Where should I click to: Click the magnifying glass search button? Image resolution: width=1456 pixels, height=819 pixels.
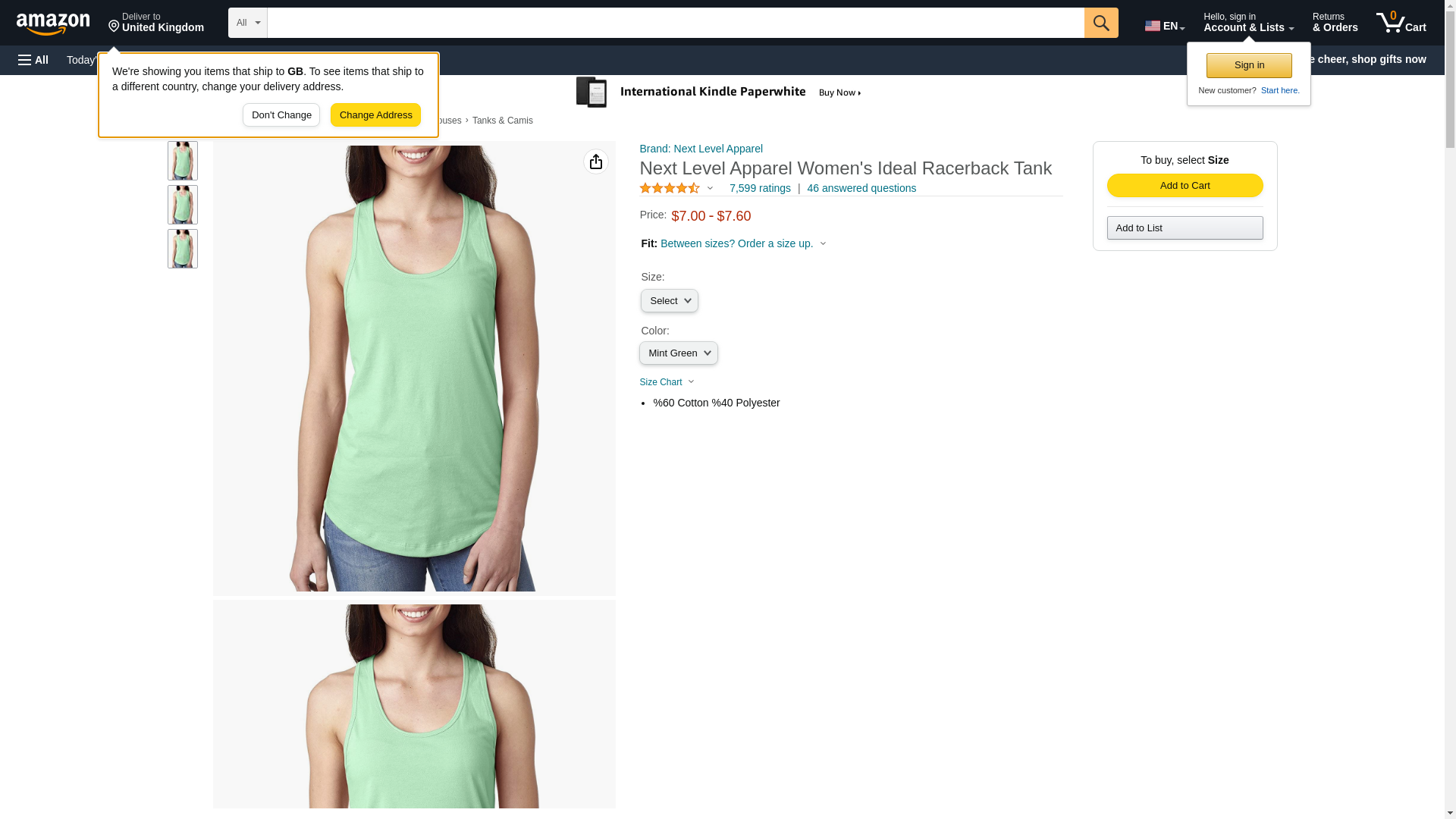(1100, 23)
